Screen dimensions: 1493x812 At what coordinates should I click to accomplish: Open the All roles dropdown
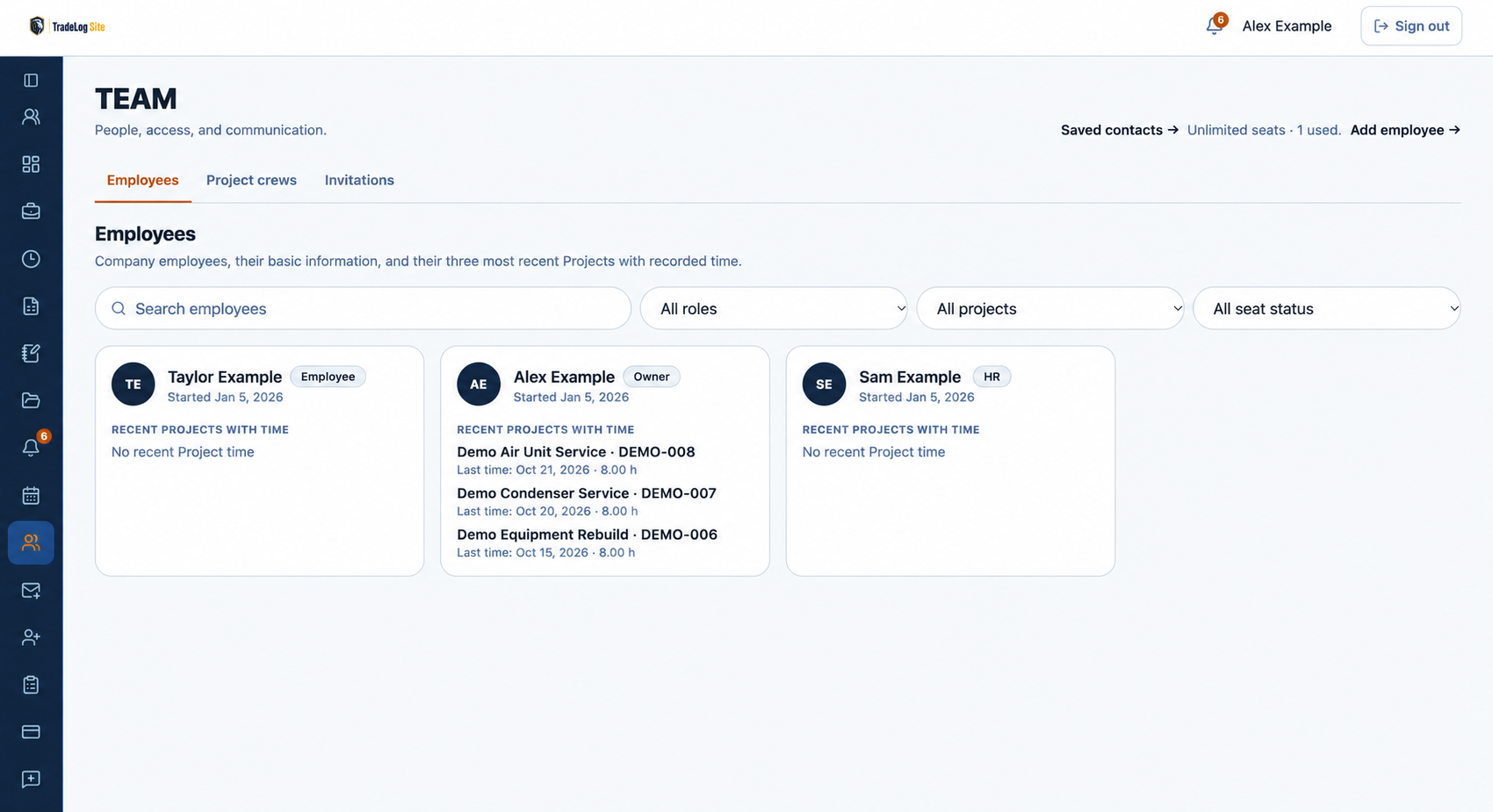point(774,308)
